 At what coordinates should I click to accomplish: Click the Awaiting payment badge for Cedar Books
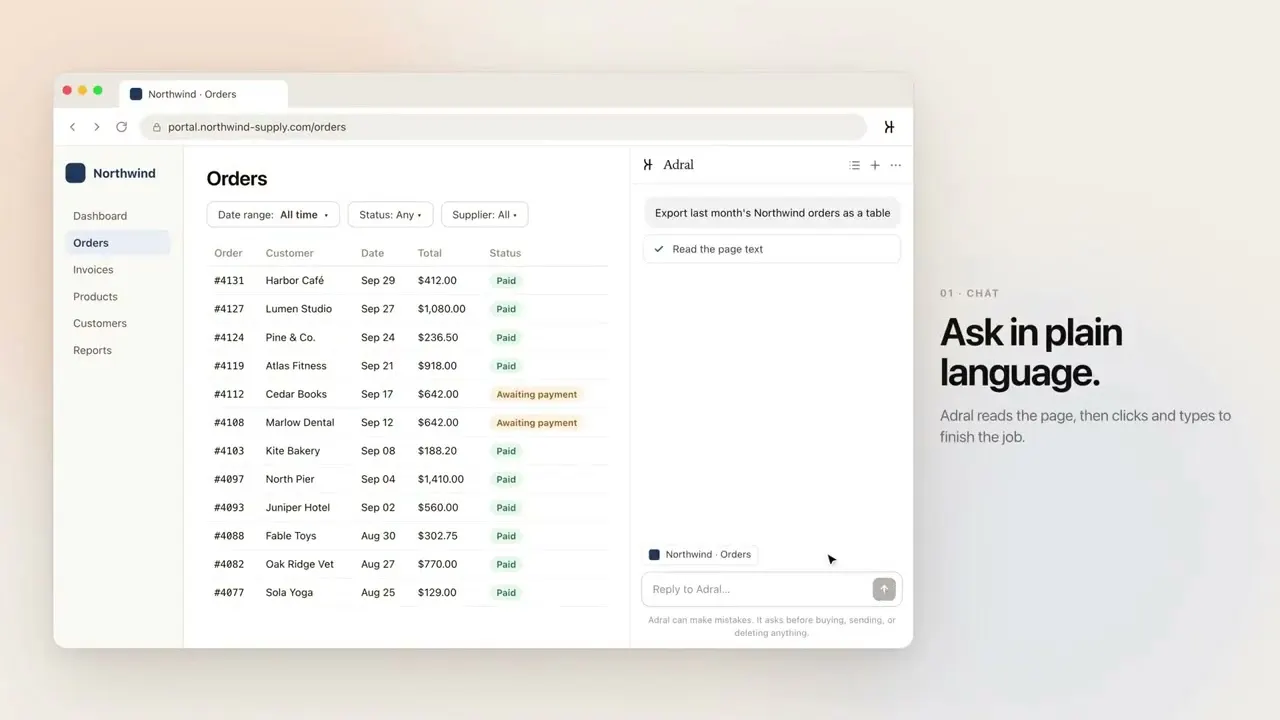tap(537, 394)
